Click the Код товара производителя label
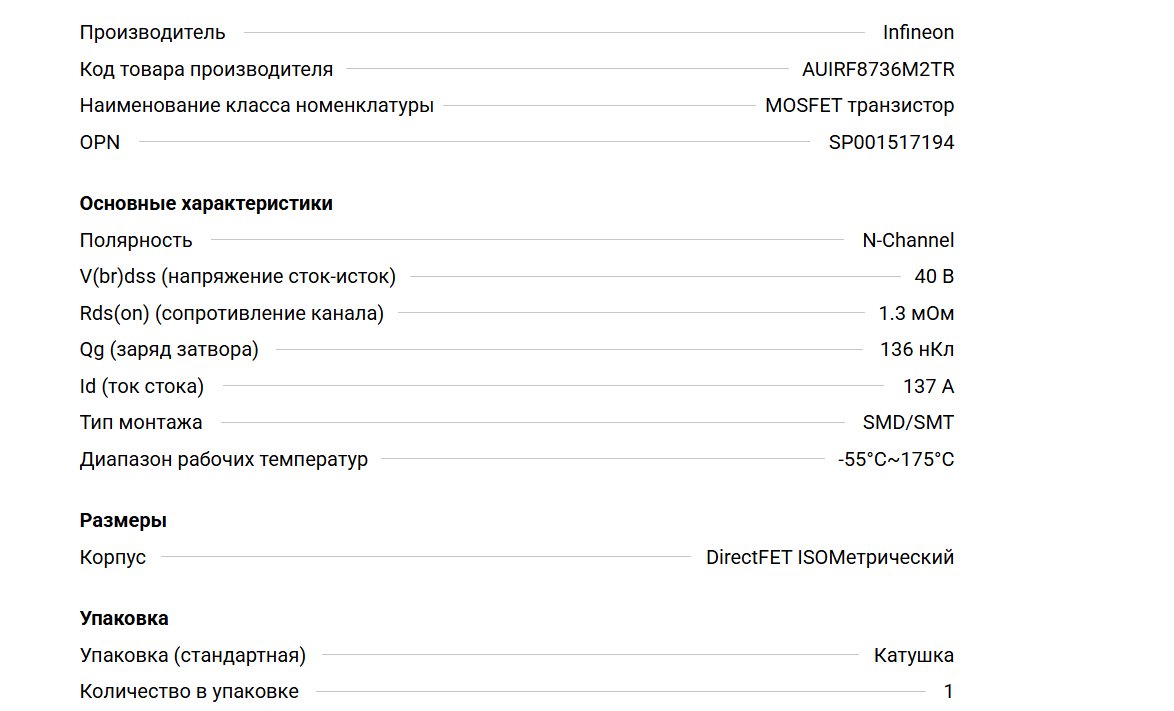This screenshot has height=711, width=1174. coord(206,69)
